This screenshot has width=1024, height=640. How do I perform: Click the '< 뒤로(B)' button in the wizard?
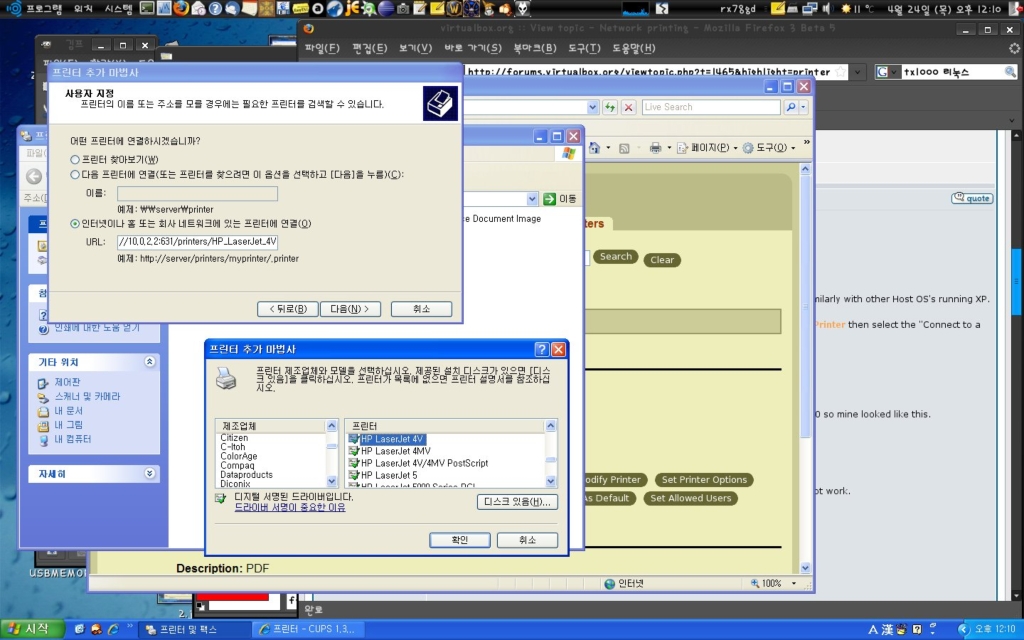click(288, 309)
